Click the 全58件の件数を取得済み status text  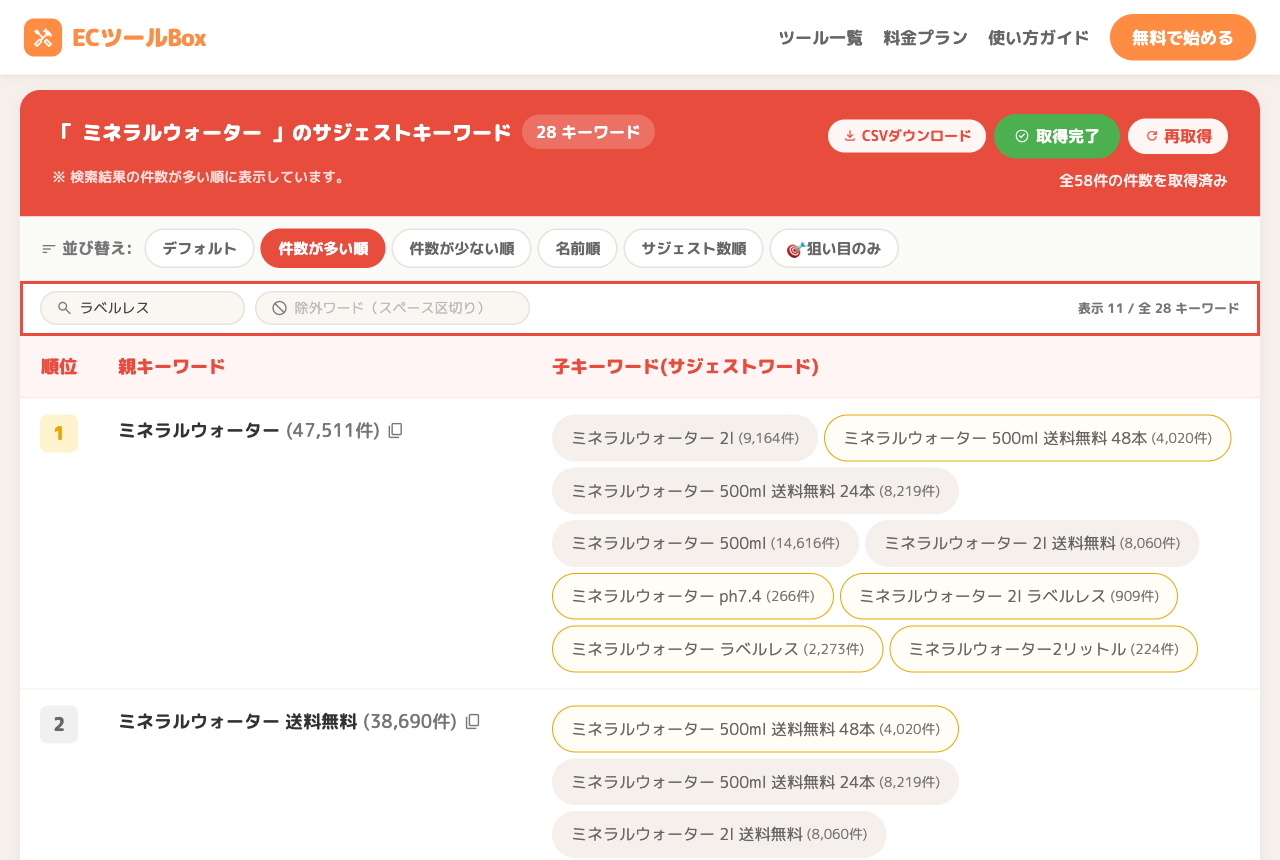pyautogui.click(x=1143, y=181)
